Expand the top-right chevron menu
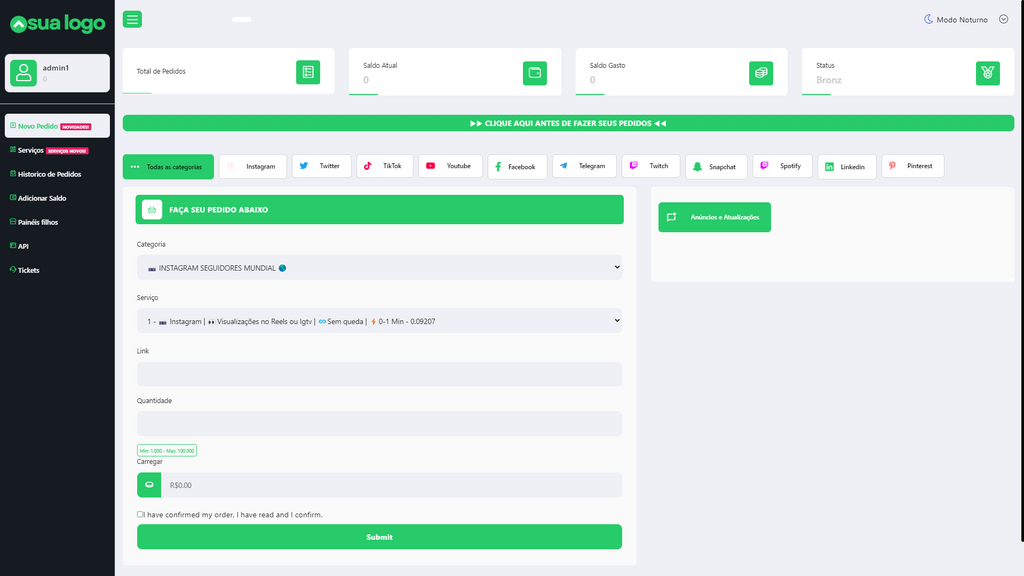 (x=1003, y=19)
